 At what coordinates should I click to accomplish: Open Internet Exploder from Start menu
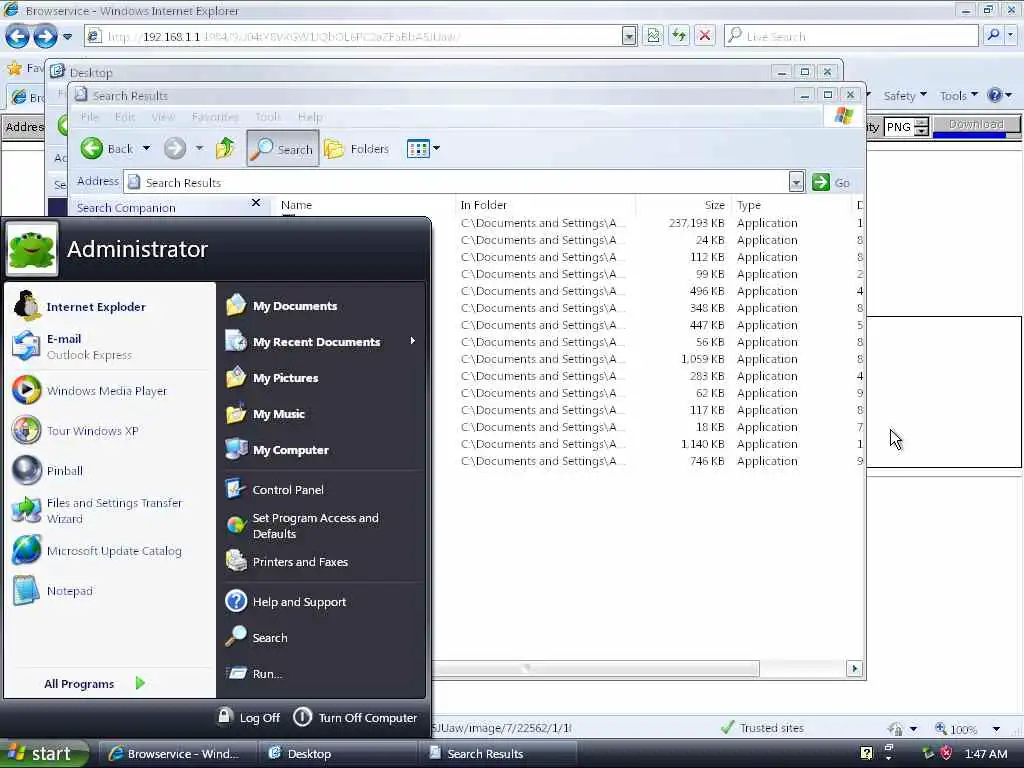[x=80, y=306]
